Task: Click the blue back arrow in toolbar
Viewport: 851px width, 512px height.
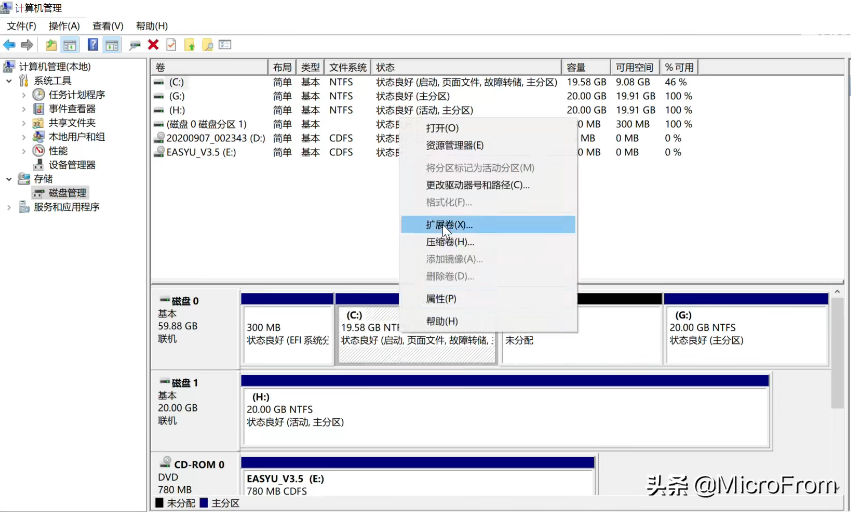Action: click(x=9, y=45)
